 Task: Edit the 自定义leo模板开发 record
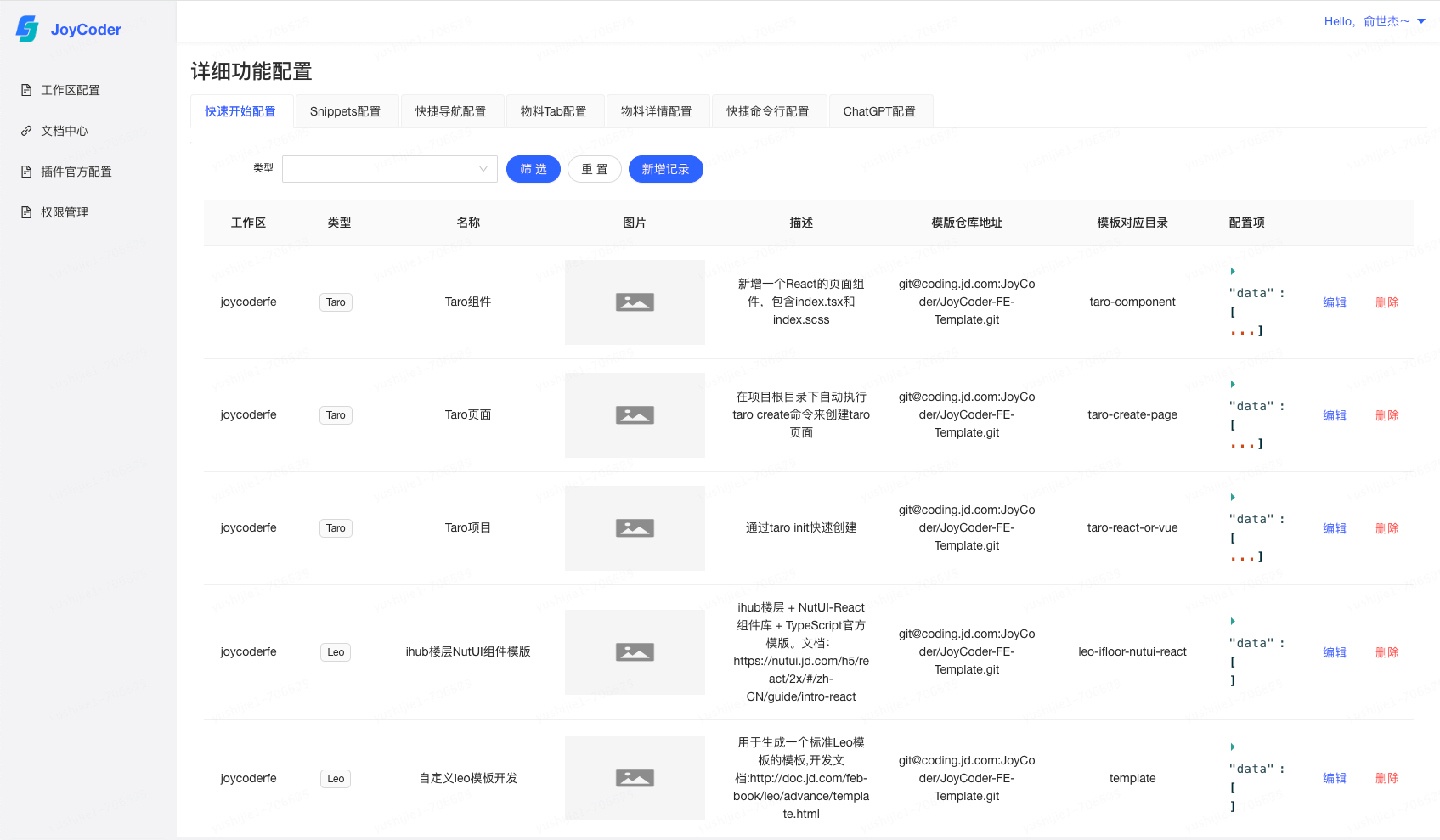tap(1334, 778)
